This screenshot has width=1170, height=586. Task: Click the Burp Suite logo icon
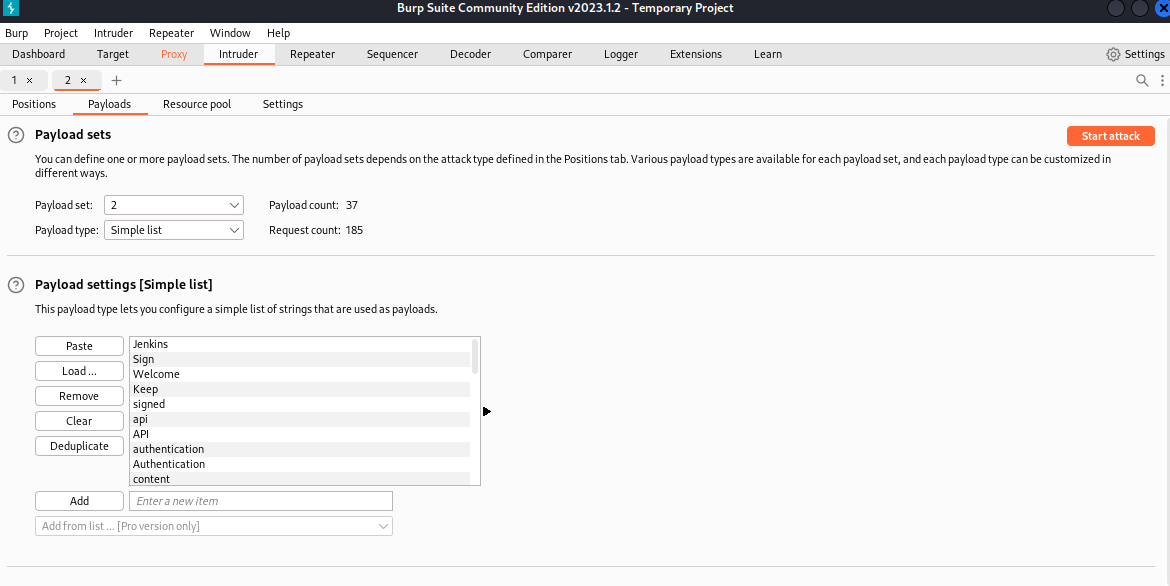(x=11, y=9)
